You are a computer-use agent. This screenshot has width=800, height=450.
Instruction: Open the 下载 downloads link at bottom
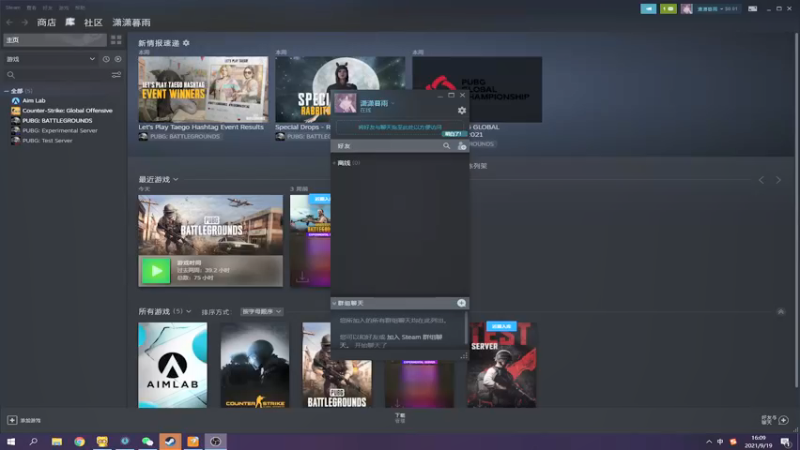(400, 418)
